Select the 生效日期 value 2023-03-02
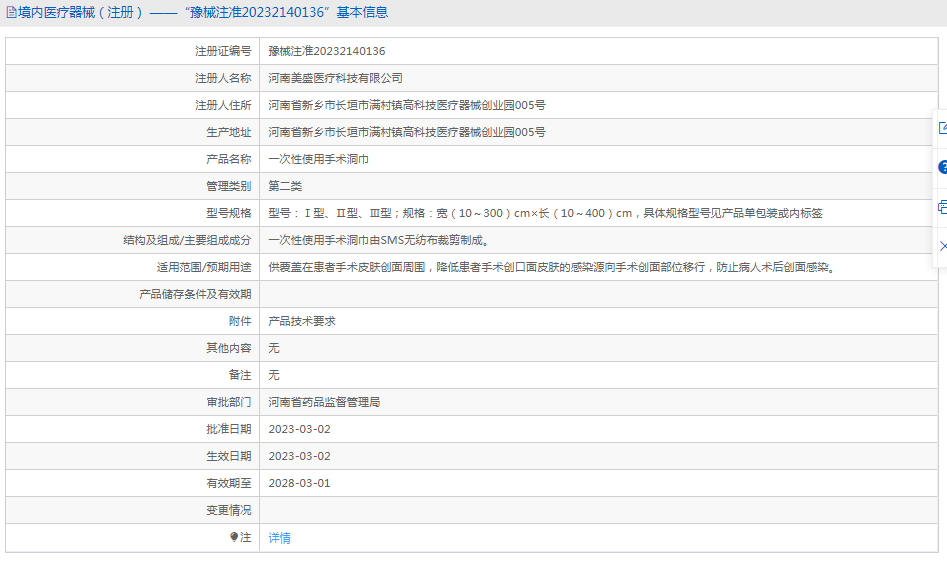 click(300, 456)
